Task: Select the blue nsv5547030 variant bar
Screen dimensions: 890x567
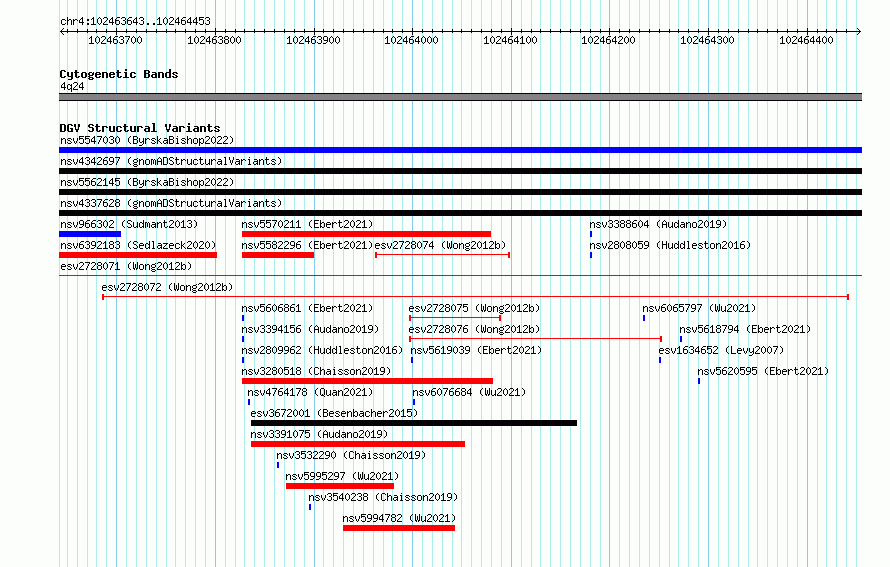Action: [x=460, y=150]
